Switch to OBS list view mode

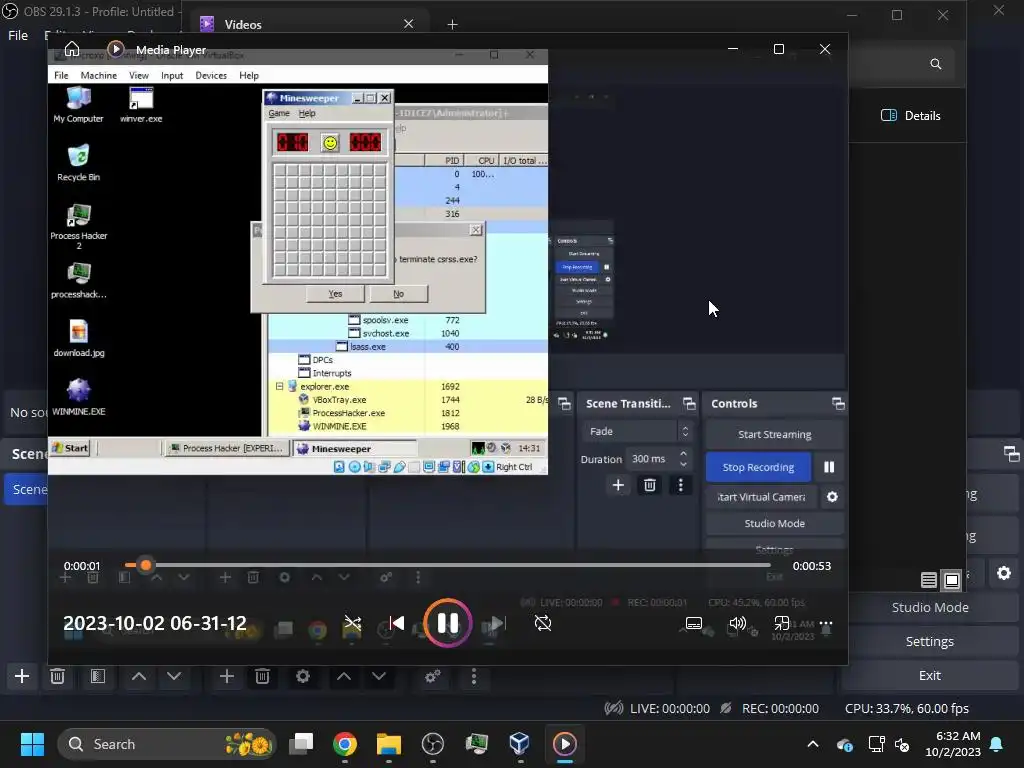929,579
